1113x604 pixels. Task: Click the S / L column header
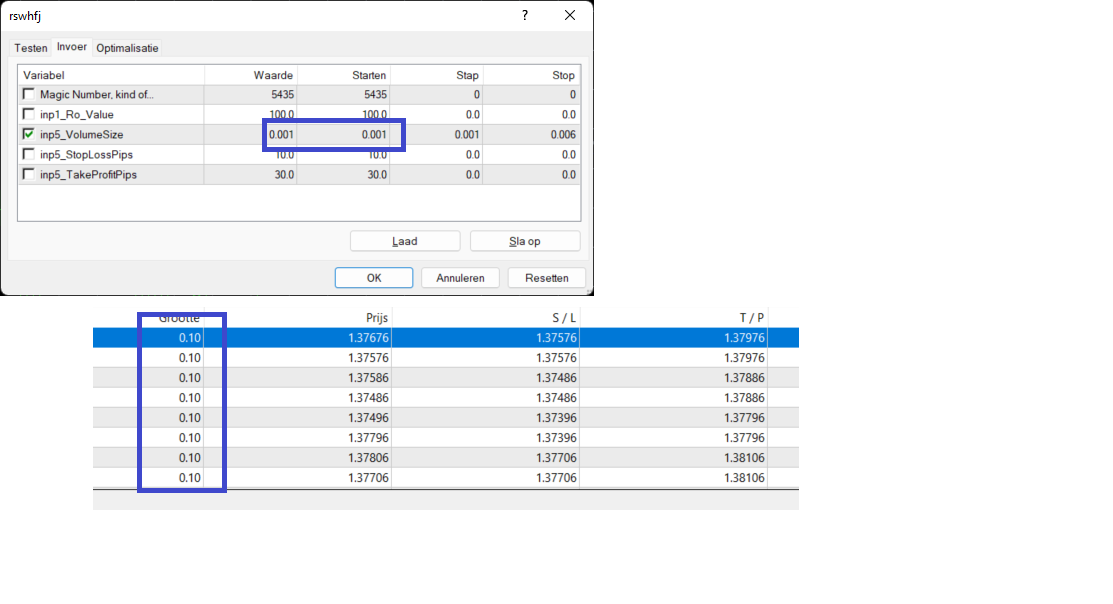point(564,318)
